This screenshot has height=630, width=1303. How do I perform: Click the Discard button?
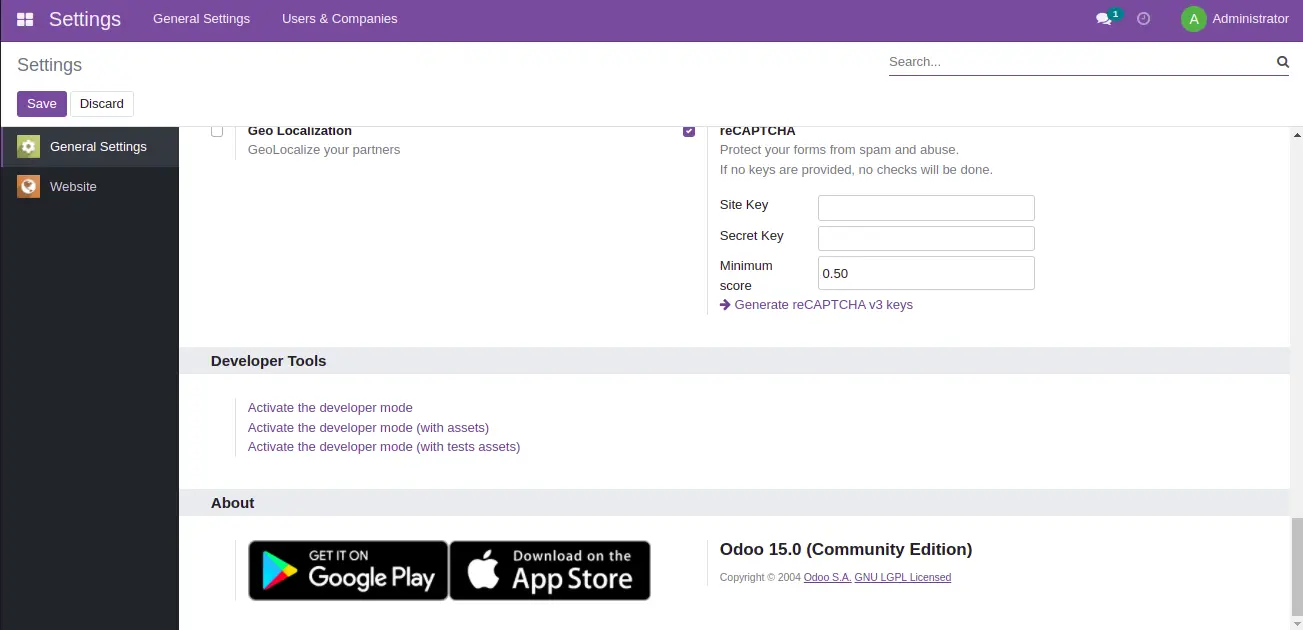(102, 104)
